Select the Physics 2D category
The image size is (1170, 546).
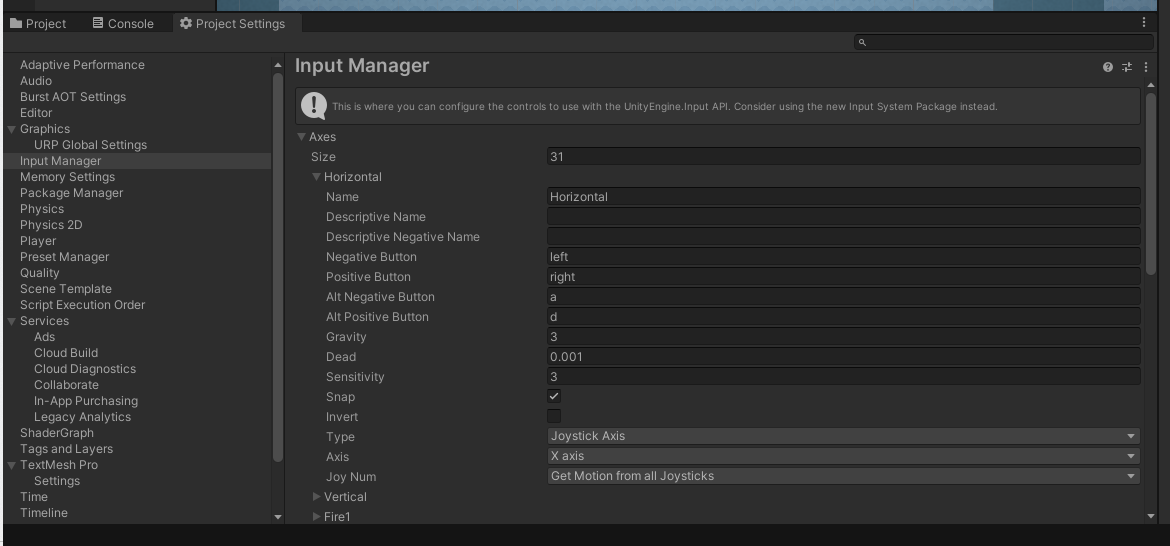51,225
